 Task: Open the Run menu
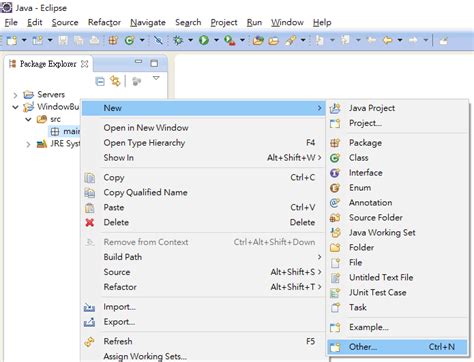coord(254,23)
